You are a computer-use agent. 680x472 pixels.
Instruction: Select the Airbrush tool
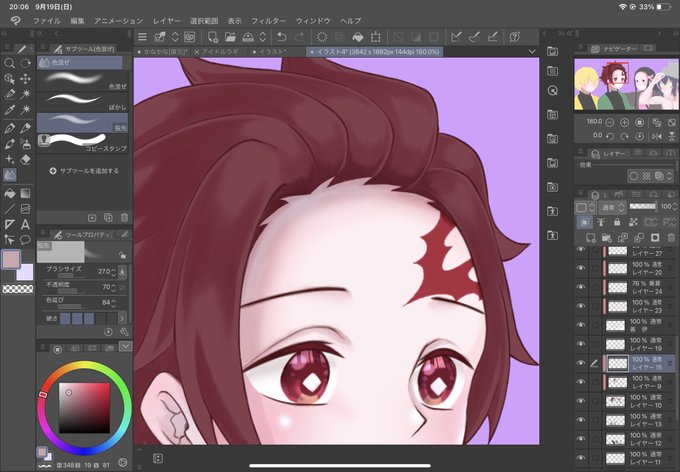[x=25, y=144]
